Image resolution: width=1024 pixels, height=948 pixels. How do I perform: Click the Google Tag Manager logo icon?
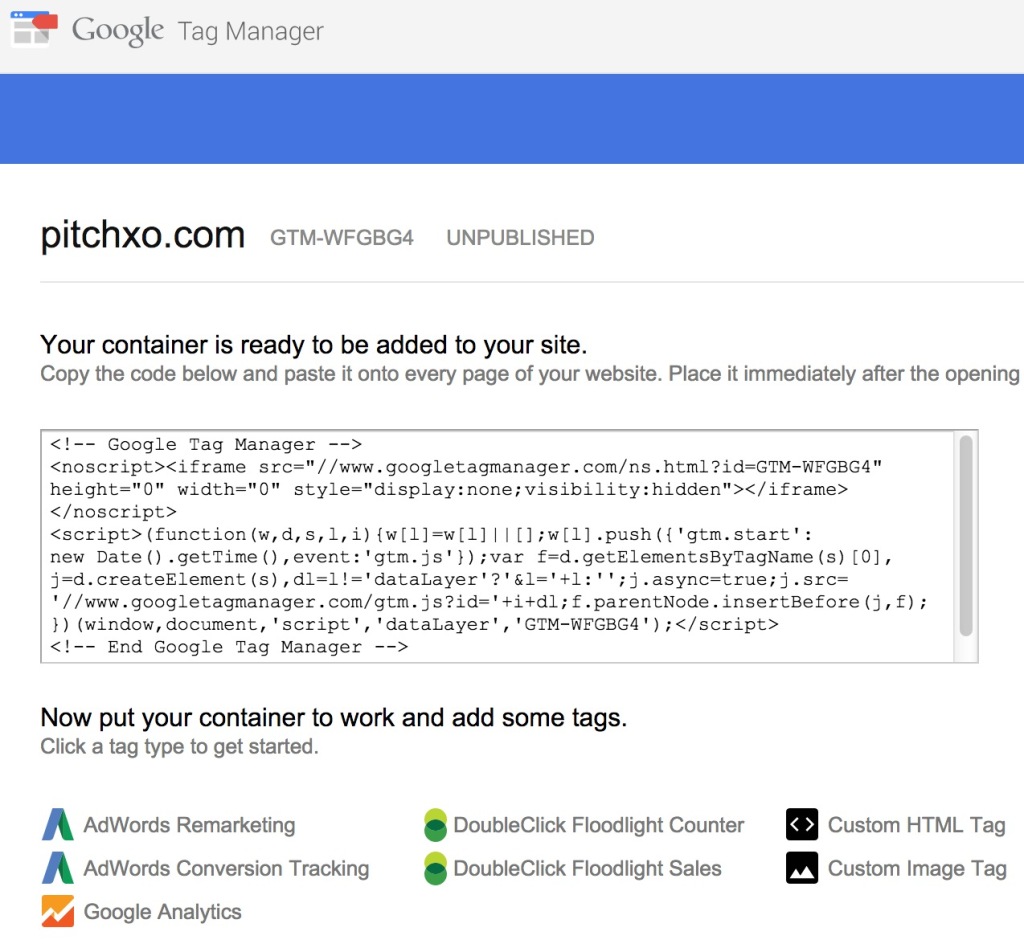tap(35, 29)
